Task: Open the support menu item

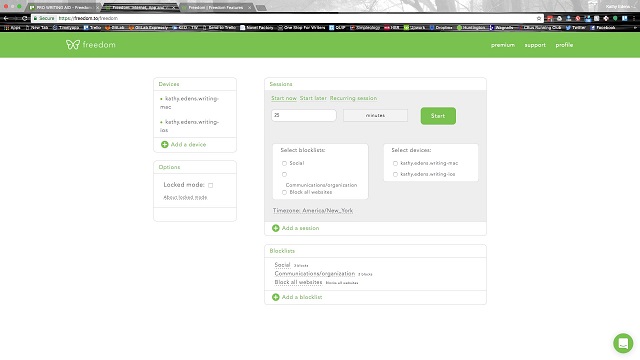Action: pyautogui.click(x=535, y=45)
